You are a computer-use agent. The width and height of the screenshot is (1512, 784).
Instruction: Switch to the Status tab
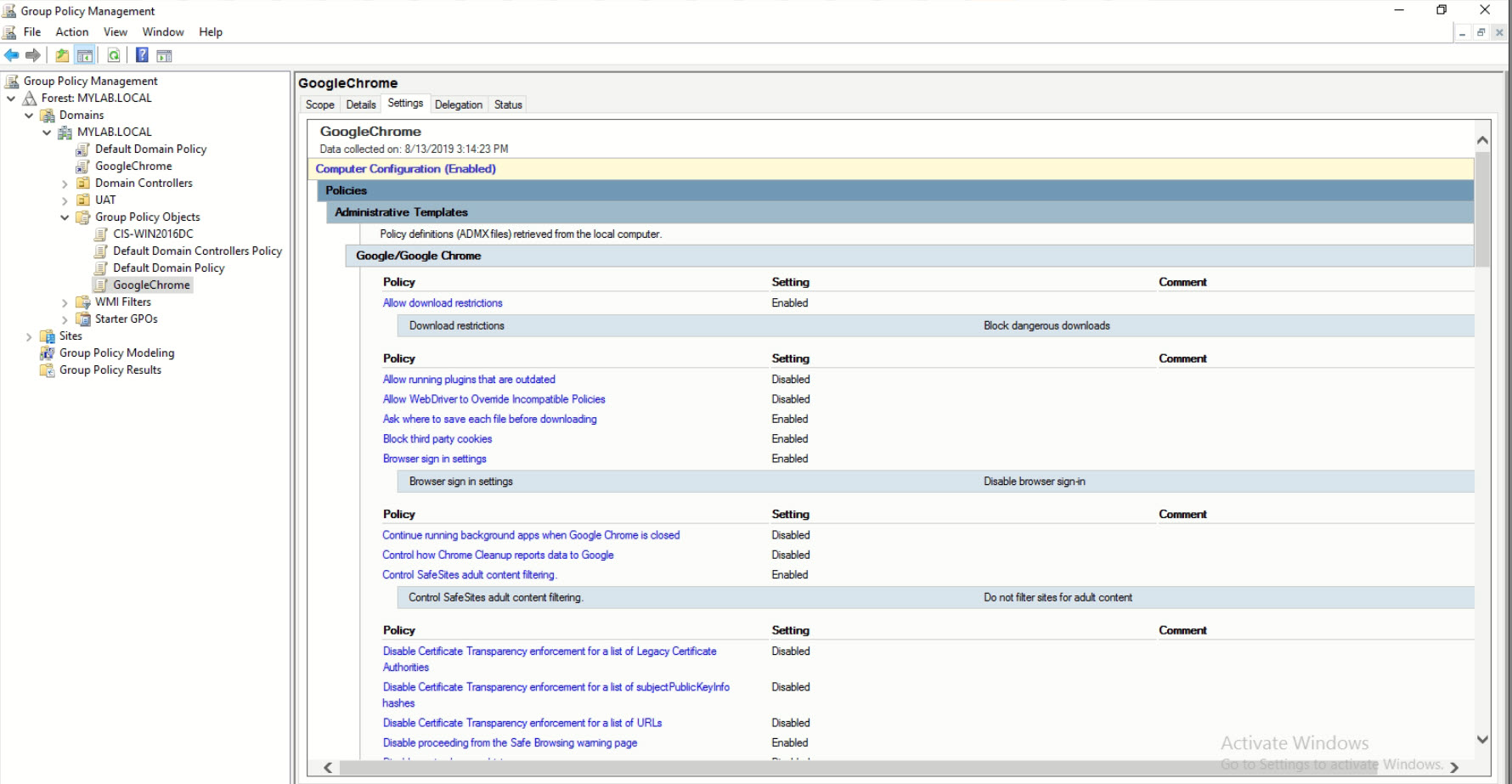pyautogui.click(x=508, y=104)
